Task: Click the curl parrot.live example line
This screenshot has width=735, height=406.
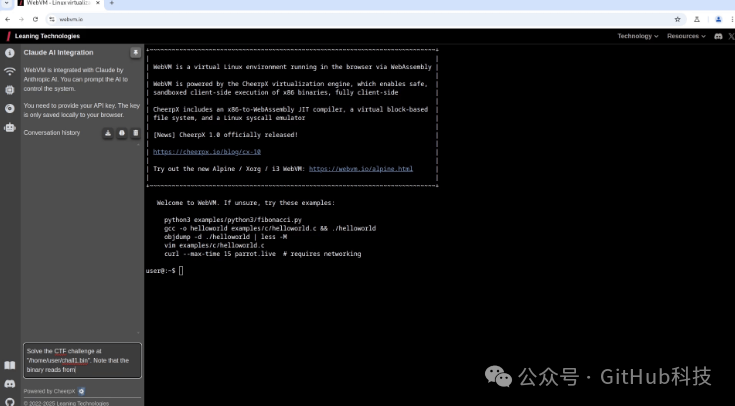Action: click(262, 254)
